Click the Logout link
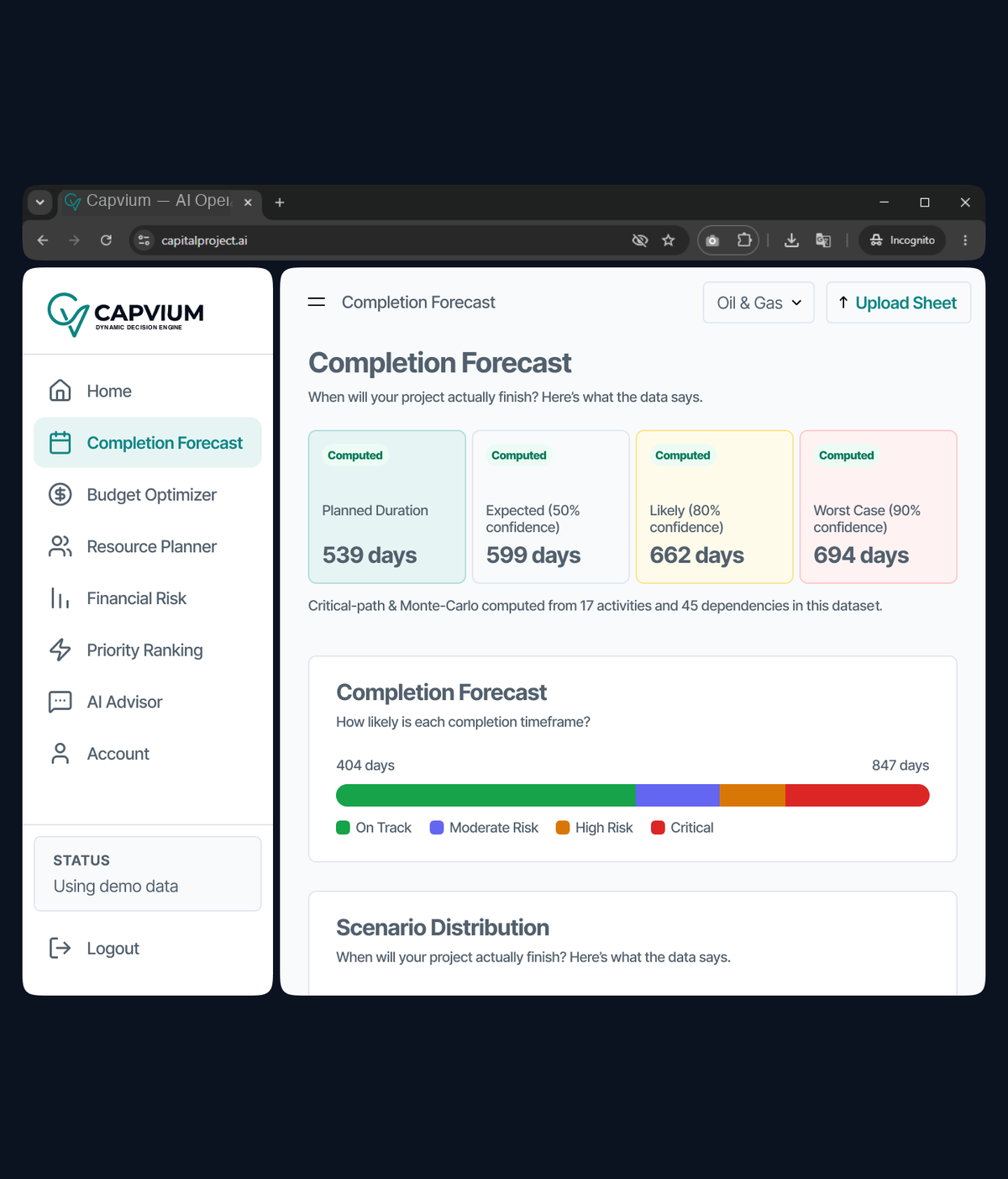This screenshot has width=1008, height=1179. [148, 948]
